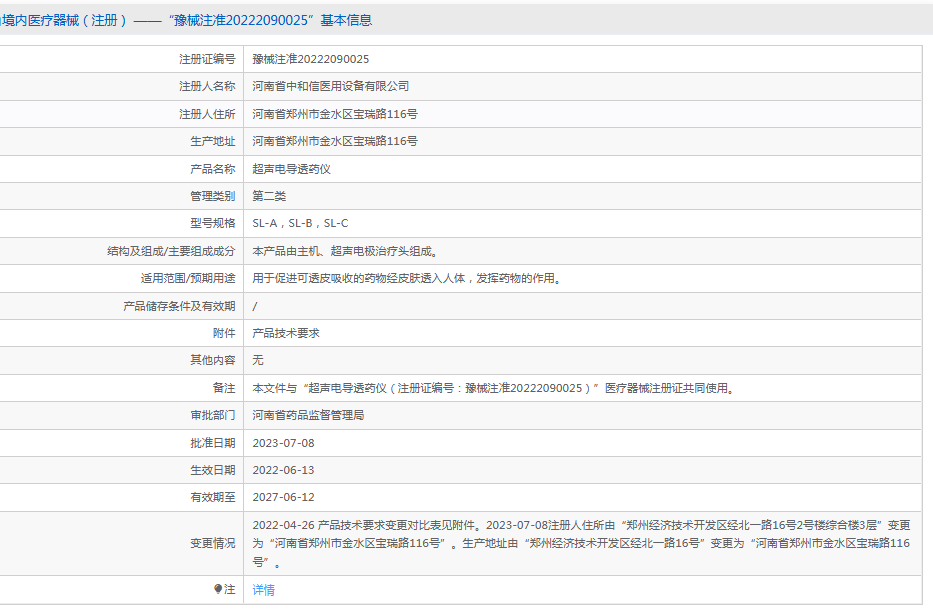Click the 审批部门 label
This screenshot has height=612, width=933.
(x=212, y=415)
